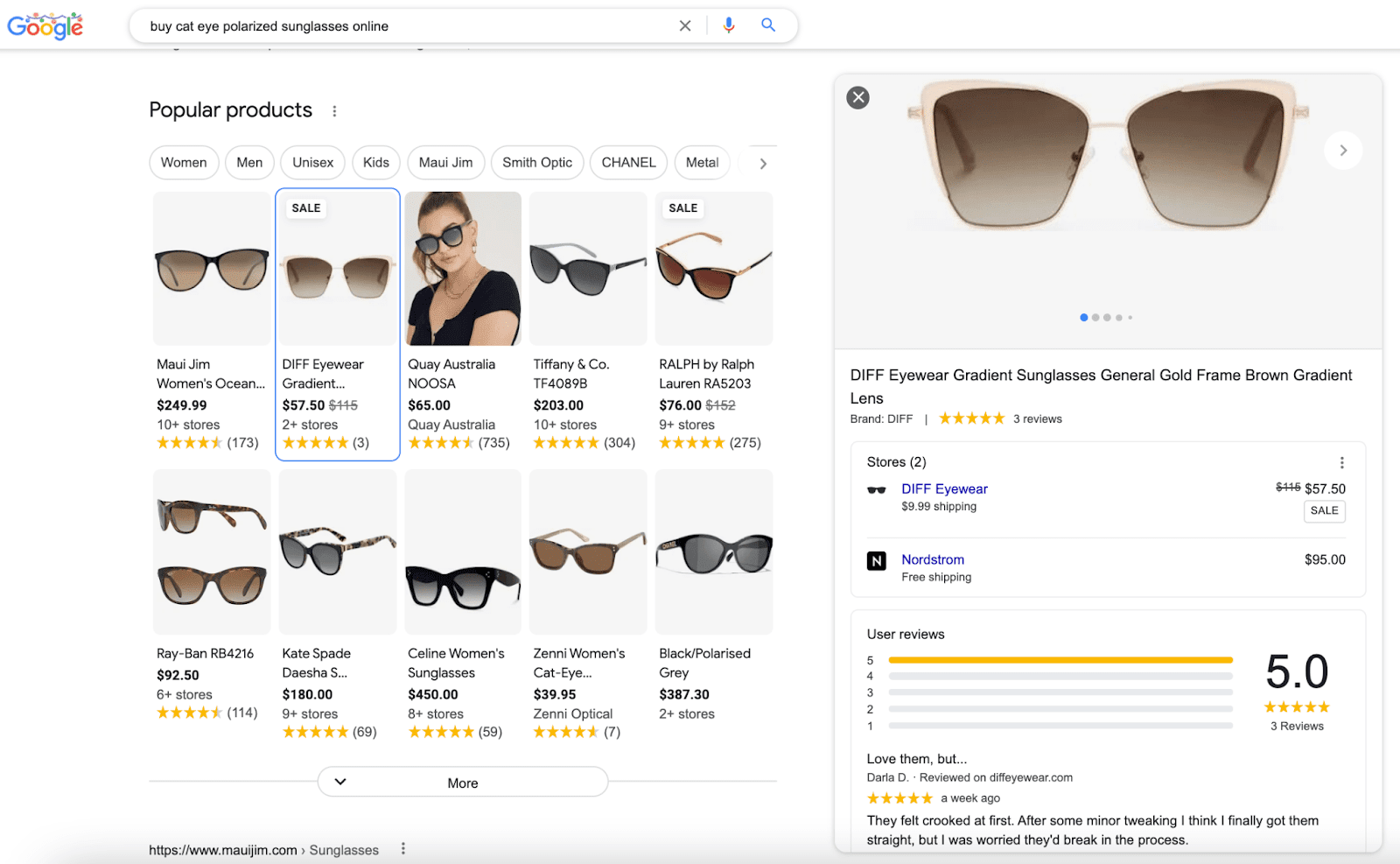Show next product image in panel
The image size is (1400, 864).
tap(1343, 151)
